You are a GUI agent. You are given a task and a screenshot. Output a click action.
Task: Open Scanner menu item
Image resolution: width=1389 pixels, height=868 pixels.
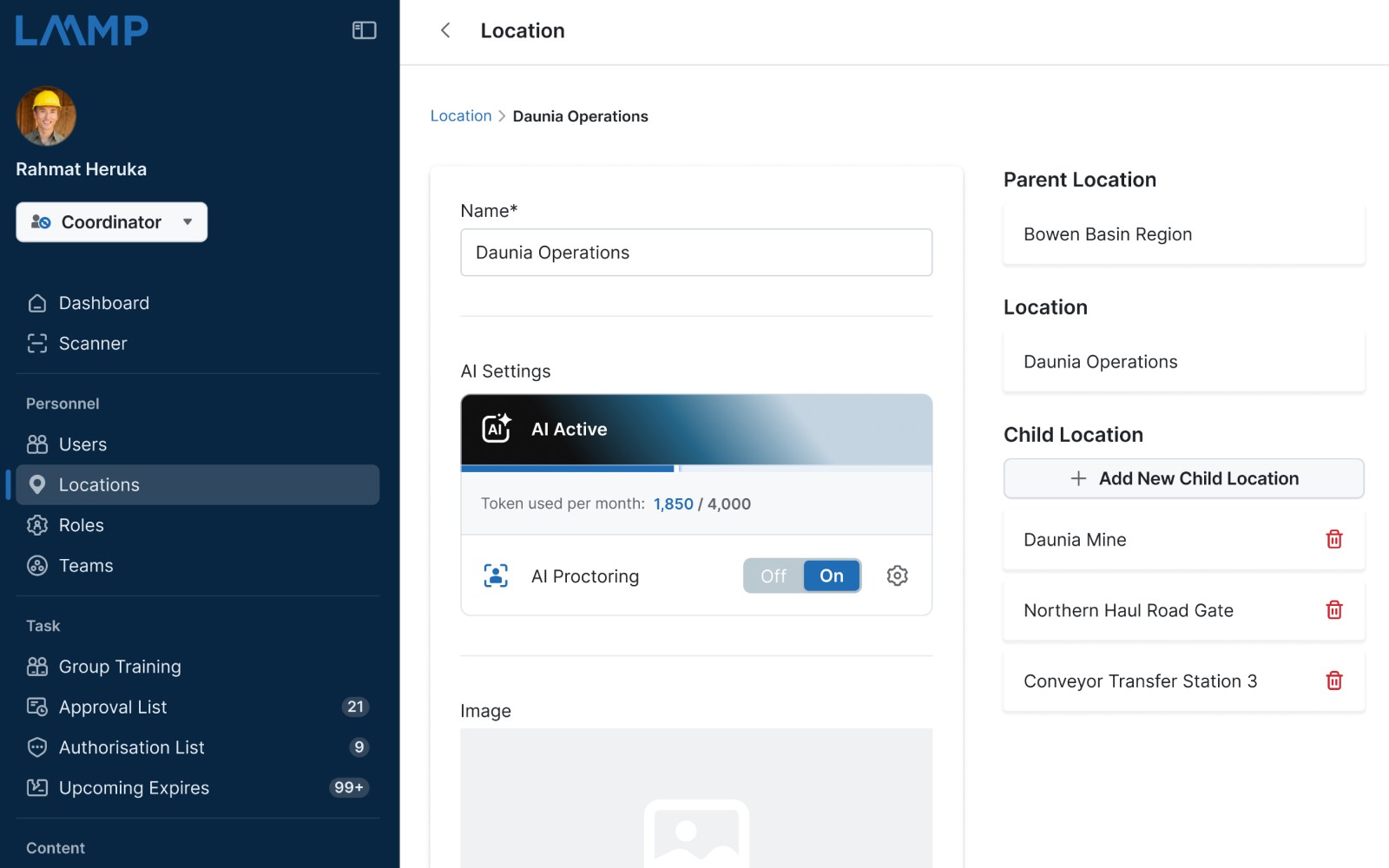click(x=198, y=344)
